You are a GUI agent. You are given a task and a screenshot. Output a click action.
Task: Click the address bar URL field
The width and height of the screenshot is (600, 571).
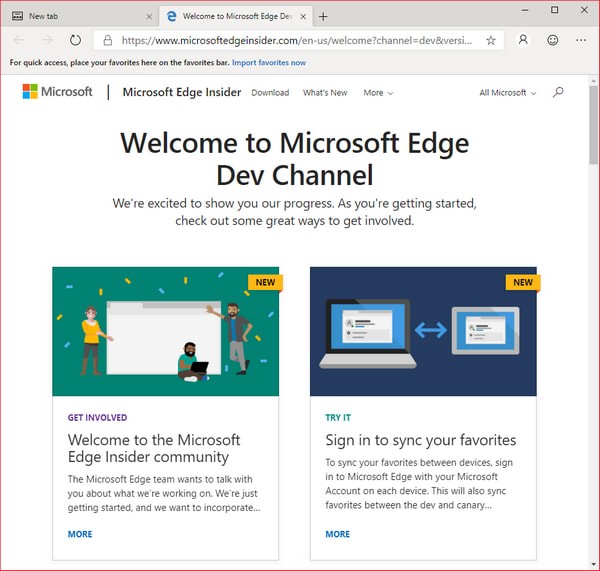point(300,41)
